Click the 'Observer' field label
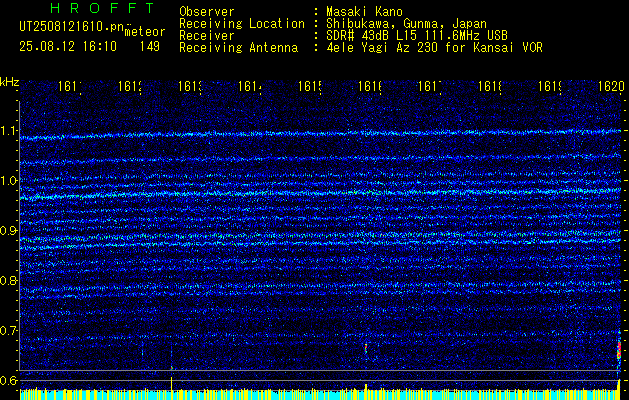The image size is (629, 400). [207, 11]
